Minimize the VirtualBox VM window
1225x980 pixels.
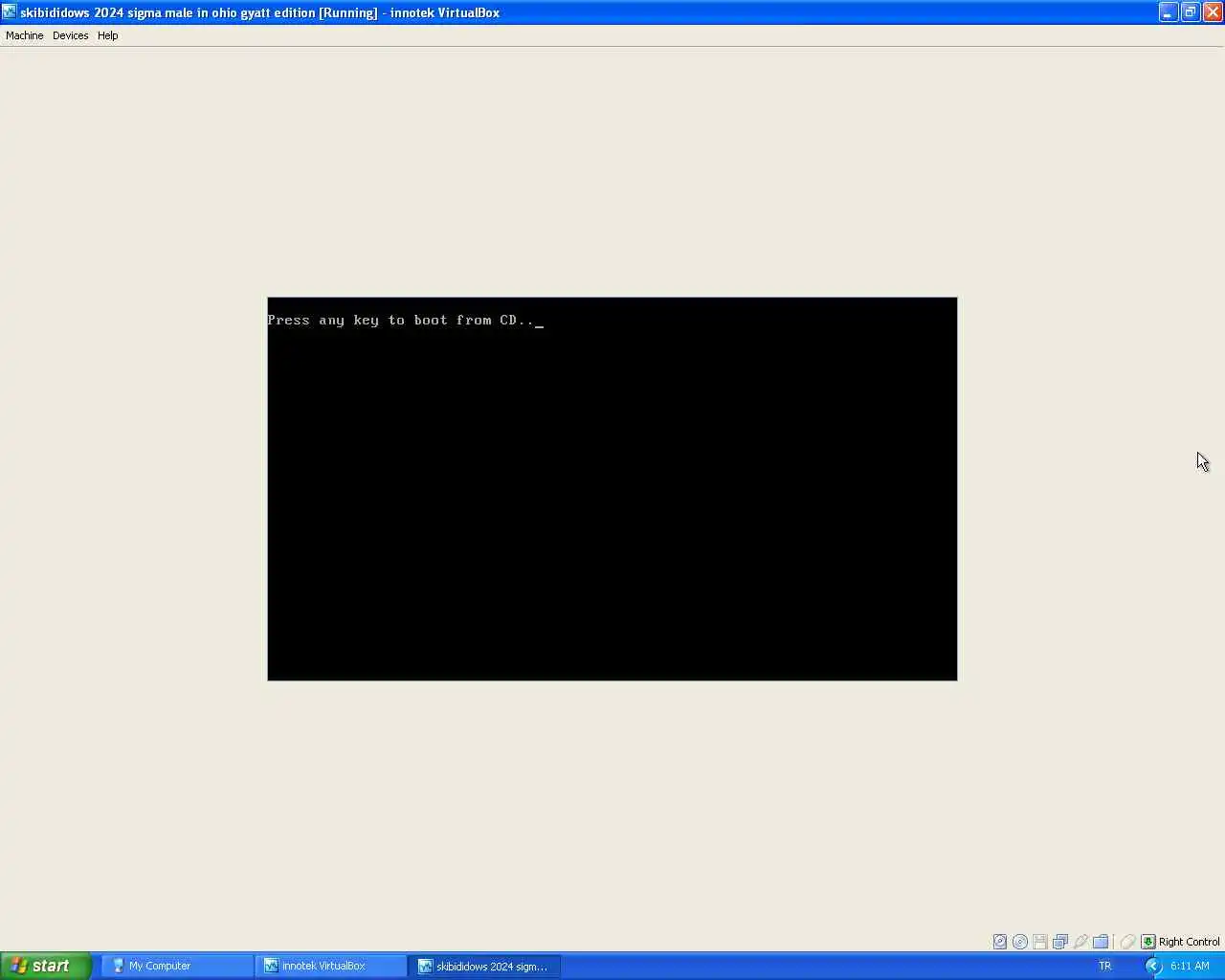[x=1169, y=12]
